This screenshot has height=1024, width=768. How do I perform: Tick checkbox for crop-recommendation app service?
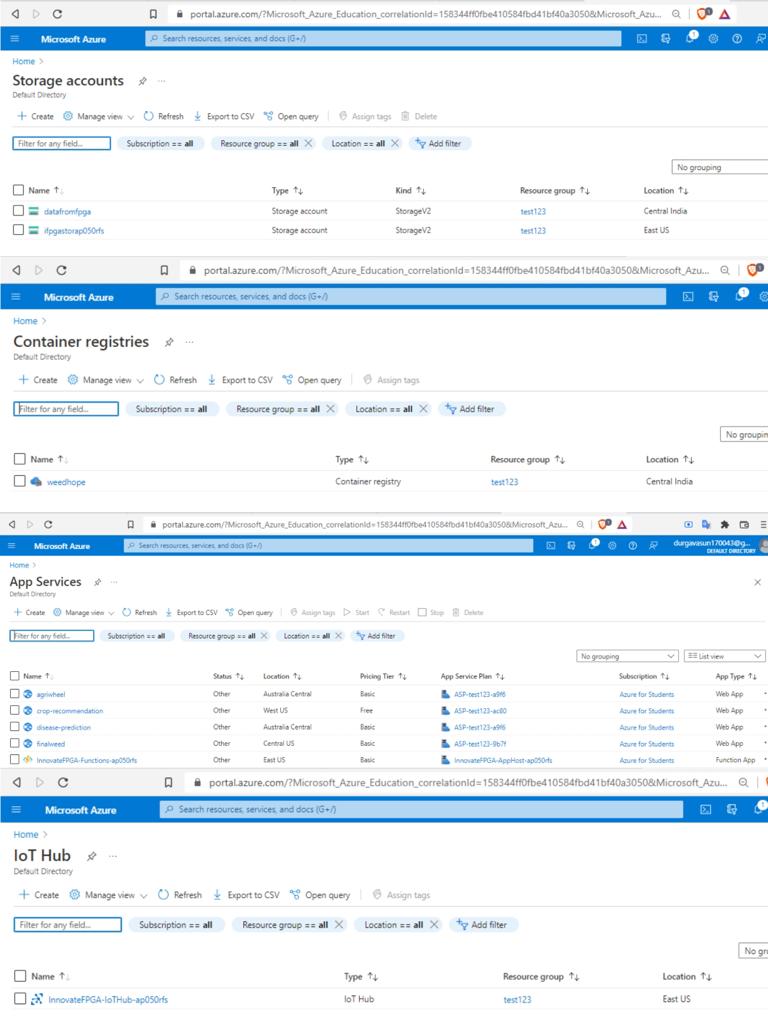click(x=14, y=710)
